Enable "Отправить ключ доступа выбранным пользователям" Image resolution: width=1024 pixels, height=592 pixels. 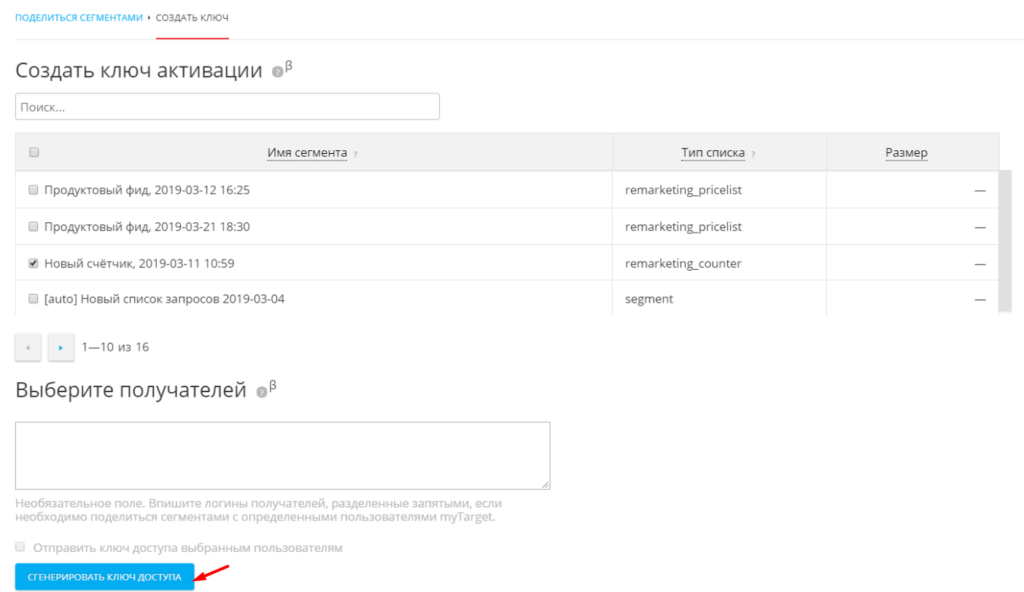coord(21,548)
